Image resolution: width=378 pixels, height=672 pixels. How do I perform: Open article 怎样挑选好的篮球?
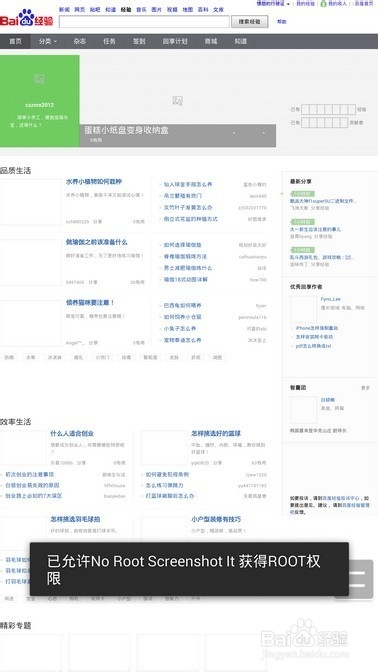pos(216,434)
